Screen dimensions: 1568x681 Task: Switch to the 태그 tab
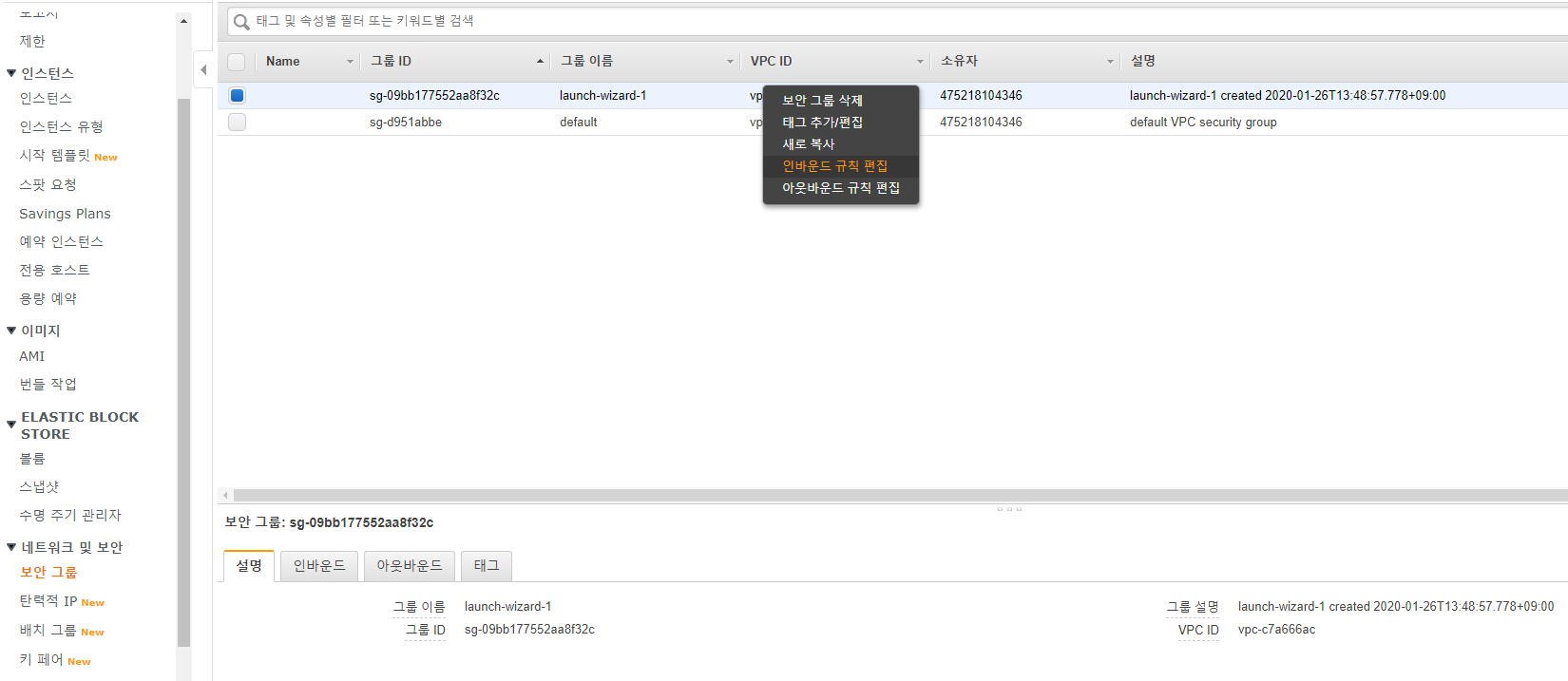487,566
